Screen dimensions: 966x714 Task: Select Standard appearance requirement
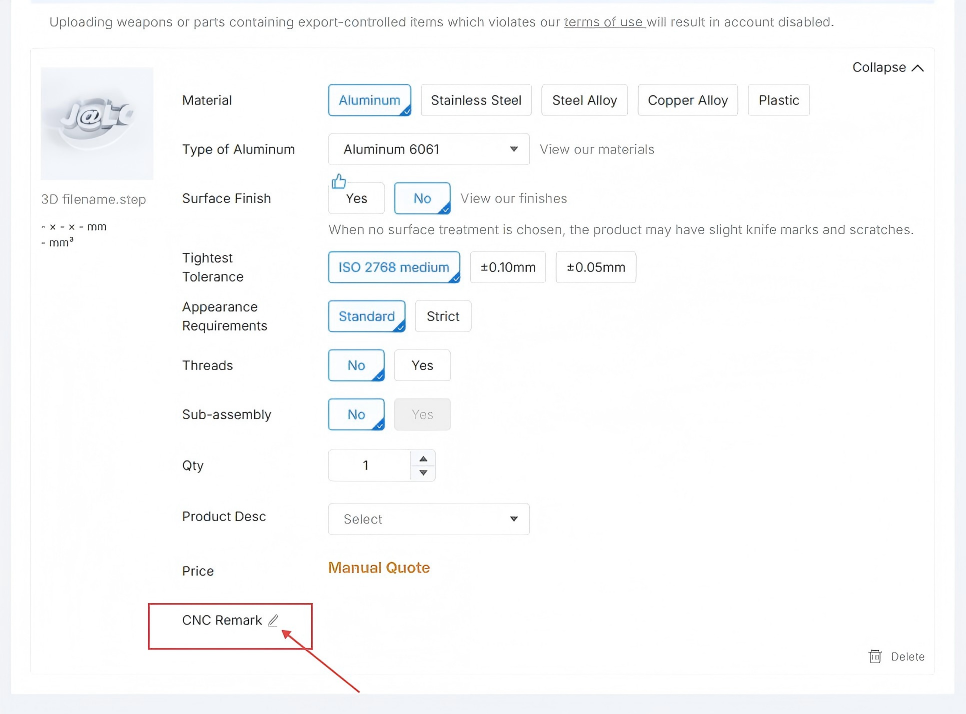tap(367, 316)
